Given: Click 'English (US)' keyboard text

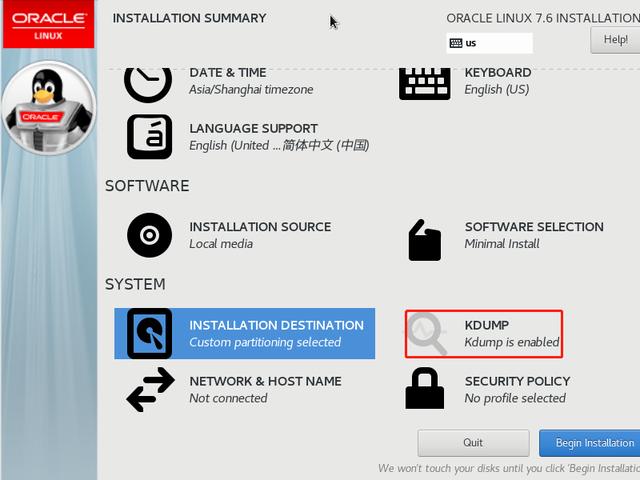Looking at the screenshot, I should (497, 89).
